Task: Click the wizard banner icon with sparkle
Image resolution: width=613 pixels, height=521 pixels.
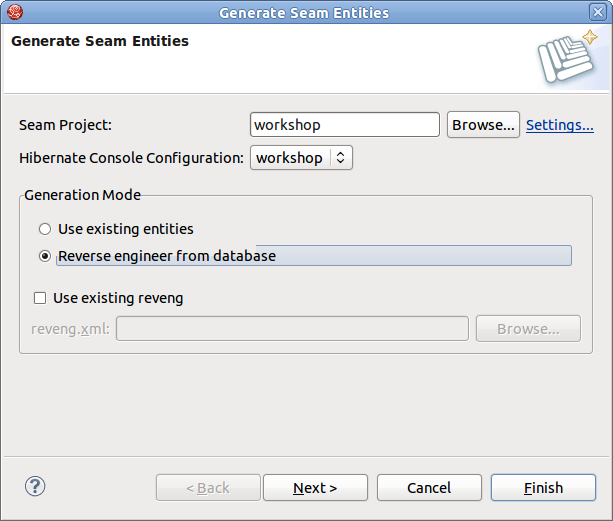Action: tap(566, 57)
